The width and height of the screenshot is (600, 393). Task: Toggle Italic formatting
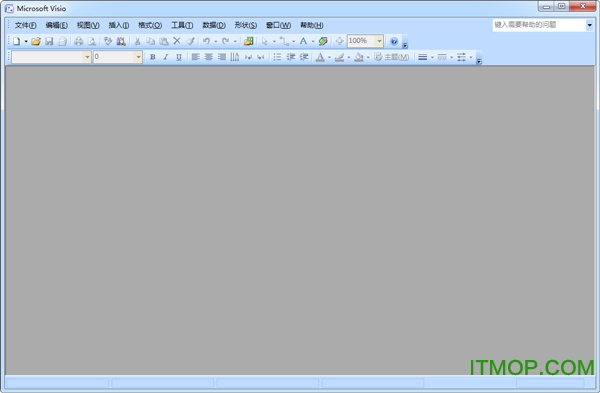click(x=166, y=57)
